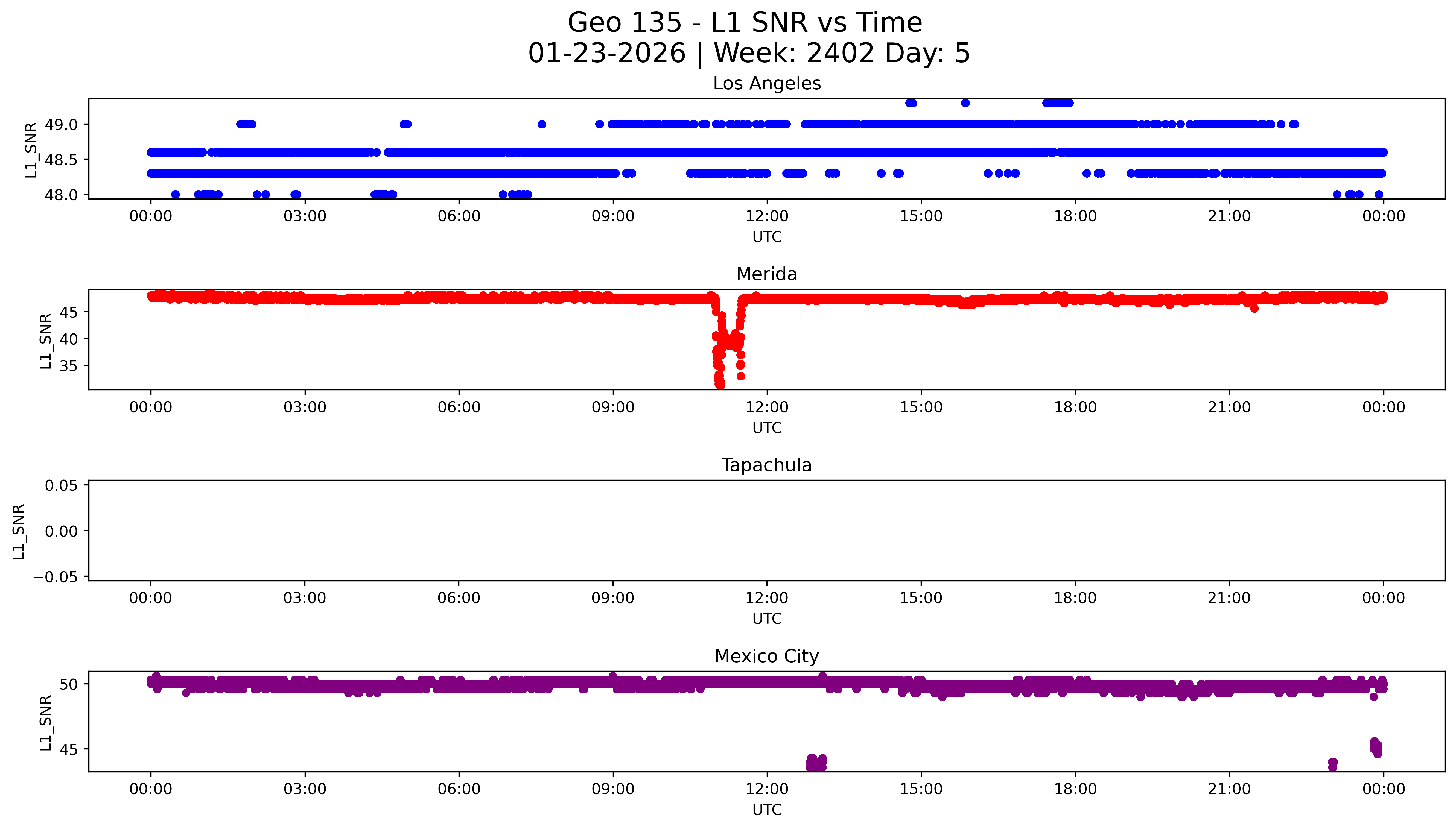This screenshot has width=1456, height=829.
Task: Click the empty Tapachula plot area center
Action: pyautogui.click(x=766, y=531)
